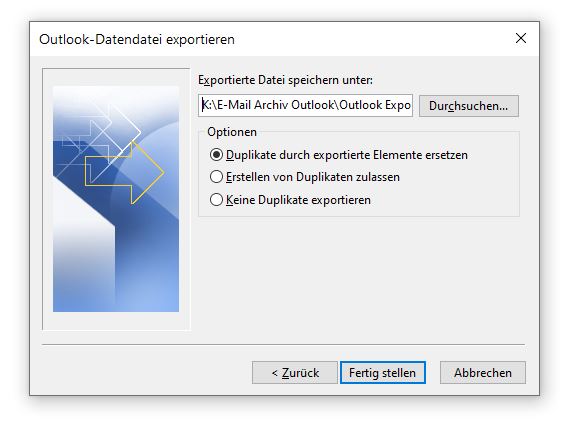Open the file browser via Durchsuchen...
The image size is (569, 423).
pyautogui.click(x=468, y=106)
